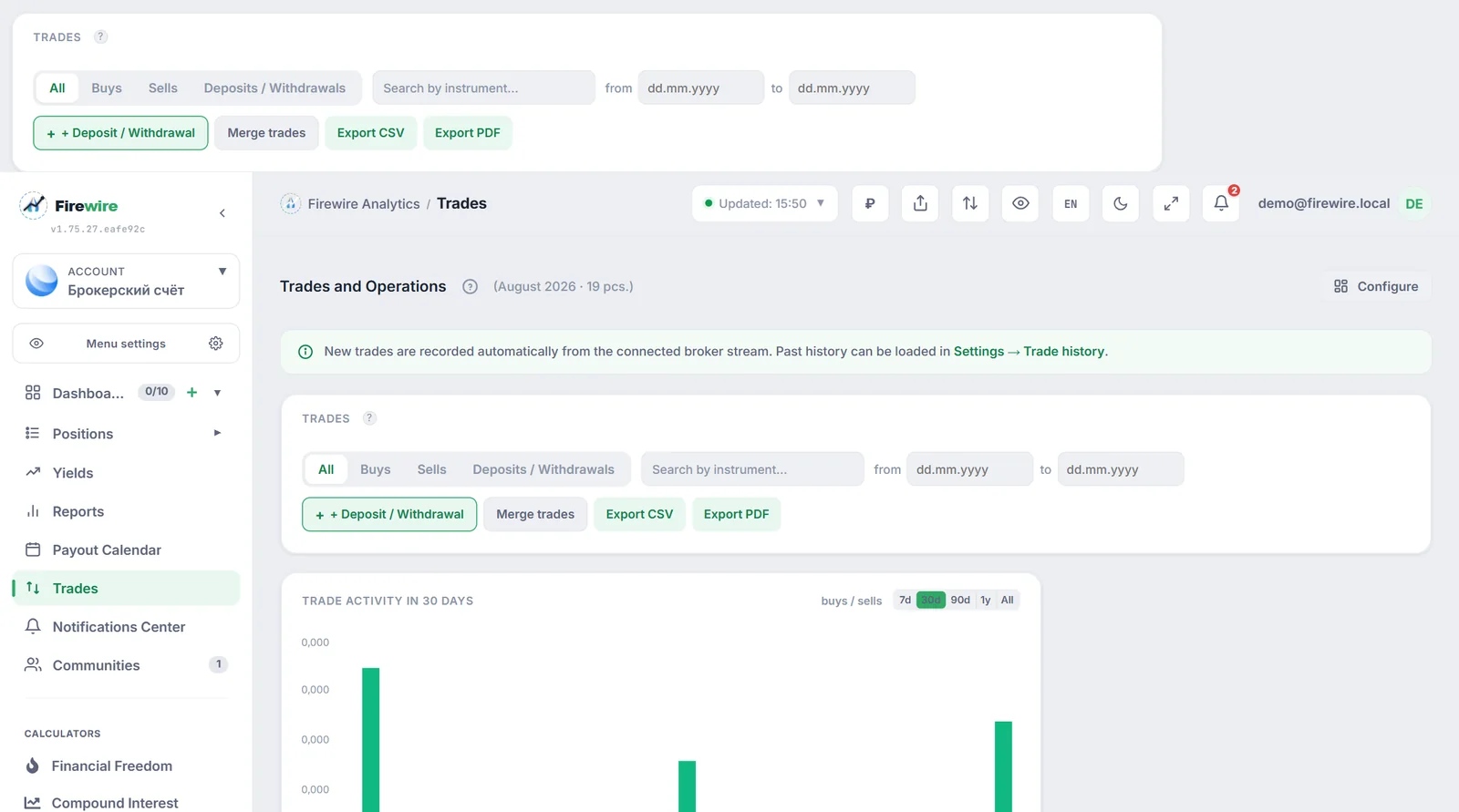Click the Payout Calendar icon in sidebar

tap(33, 550)
